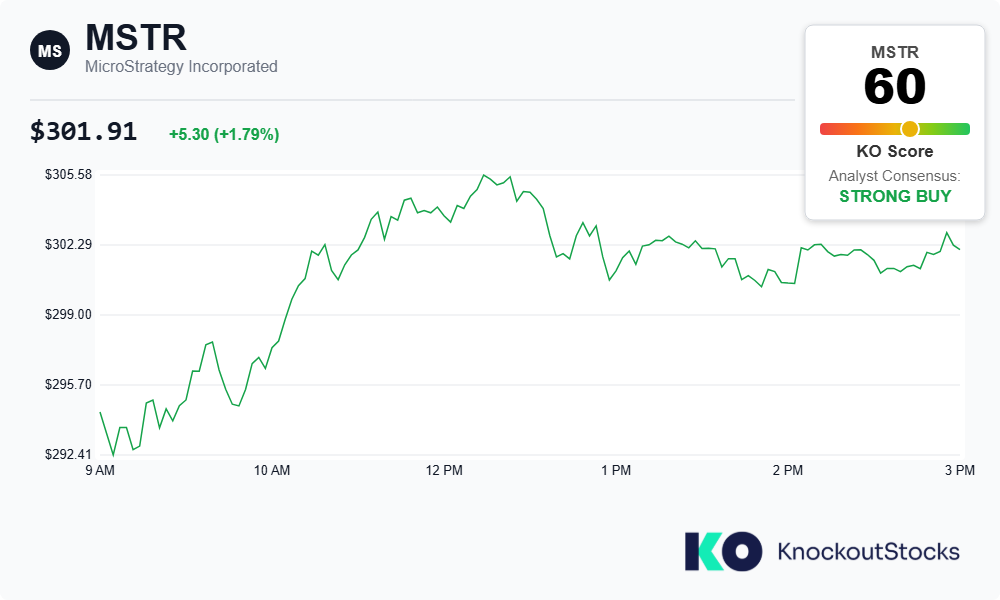Click the KO Score gradient gauge bar
Image resolution: width=1000 pixels, height=600 pixels.
tap(895, 128)
